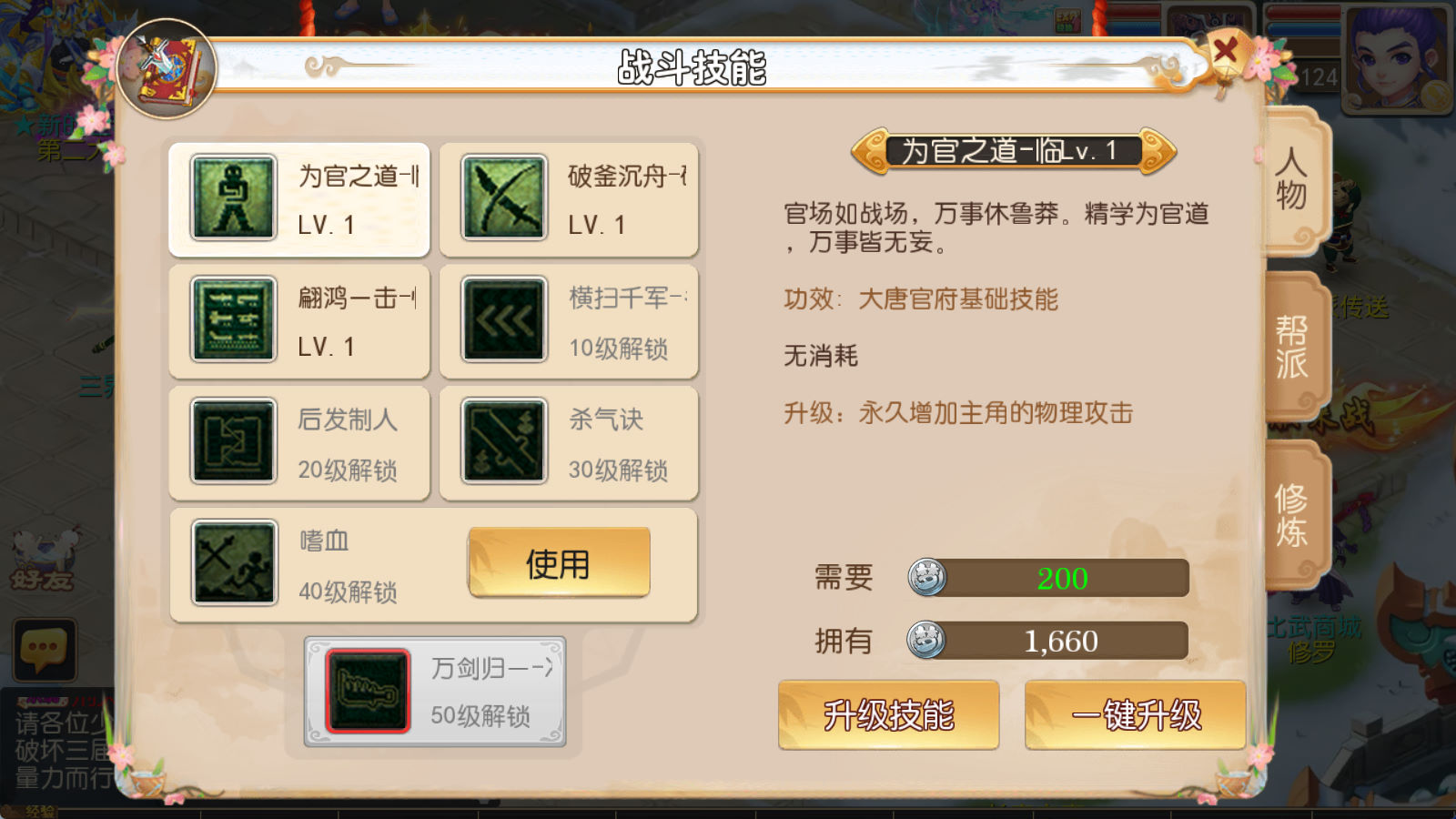Click the player avatar portrait
This screenshot has width=1456, height=819.
(x=1395, y=56)
